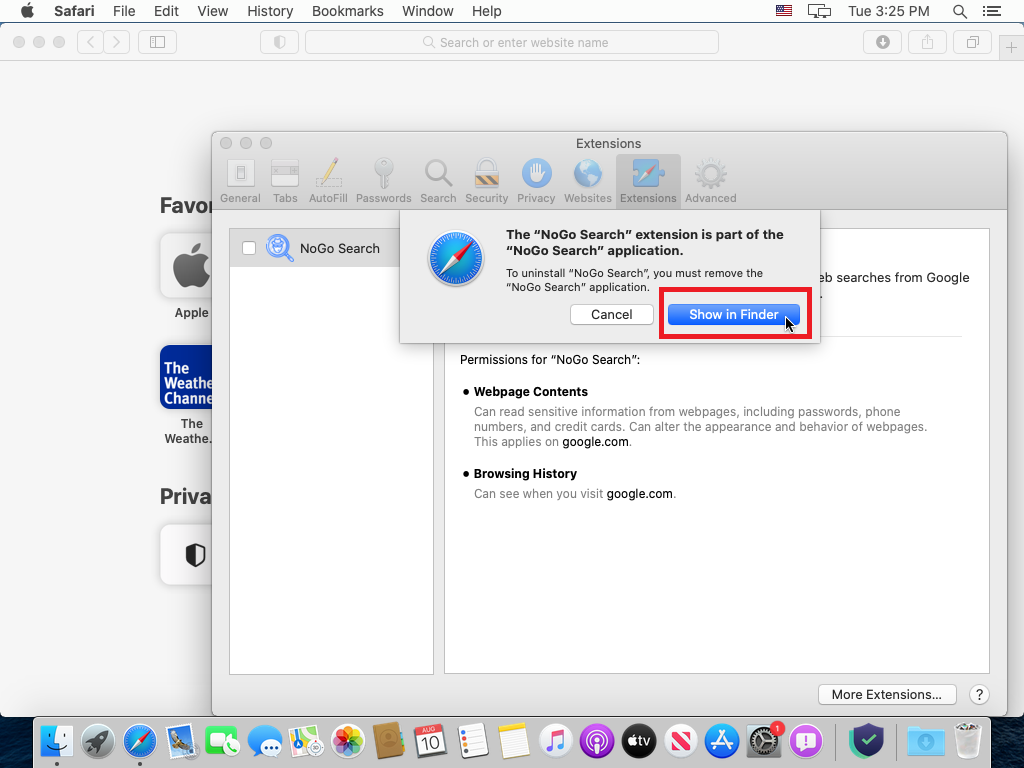Select the NoGo Search extension icon
The width and height of the screenshot is (1024, 768).
[x=280, y=248]
